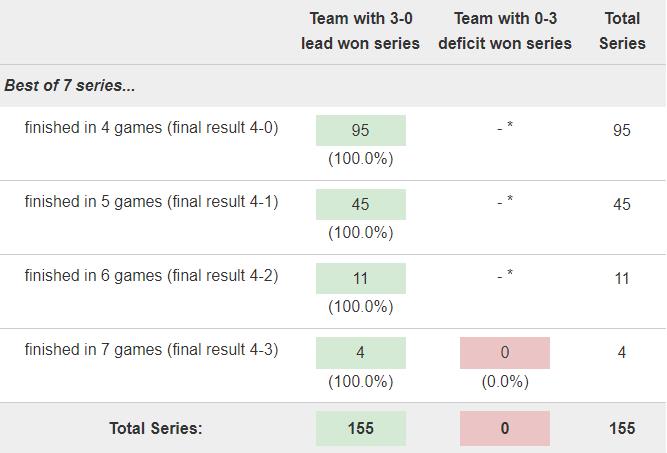Click the green 45 cell for 4-1 results
The width and height of the screenshot is (667, 453).
pyautogui.click(x=361, y=204)
